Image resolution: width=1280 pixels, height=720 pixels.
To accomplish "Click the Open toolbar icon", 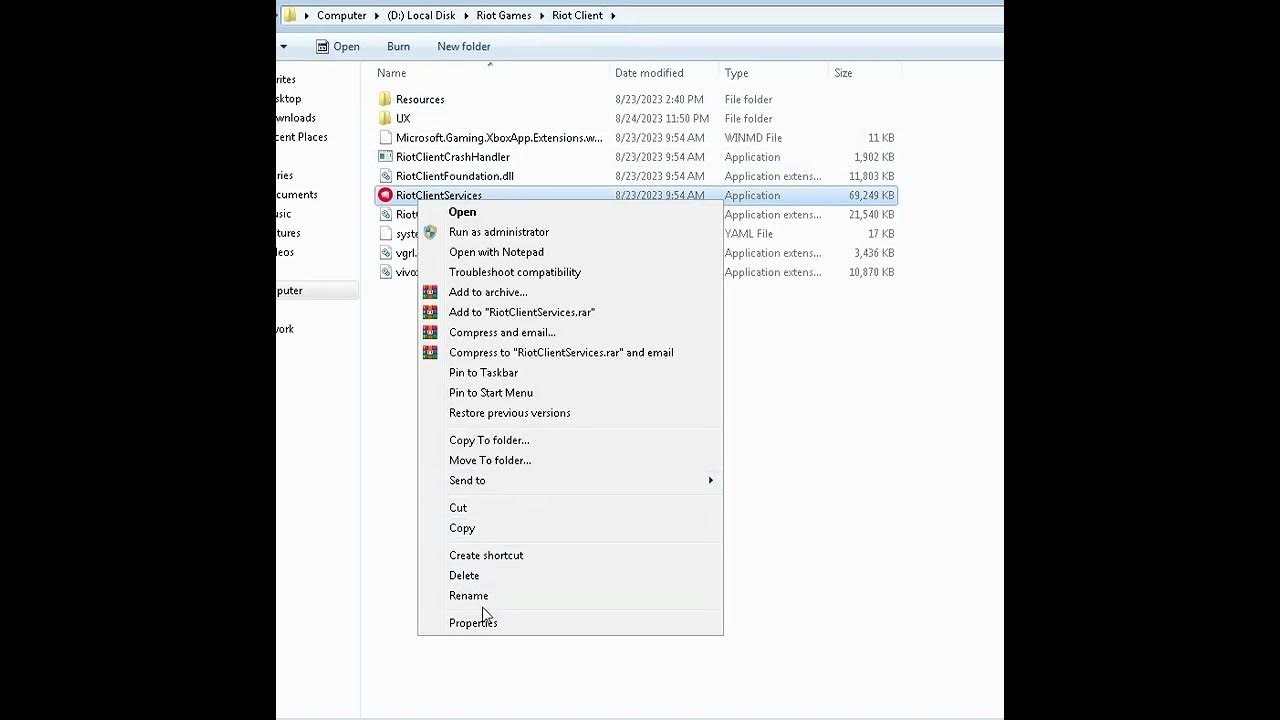I will (x=322, y=46).
